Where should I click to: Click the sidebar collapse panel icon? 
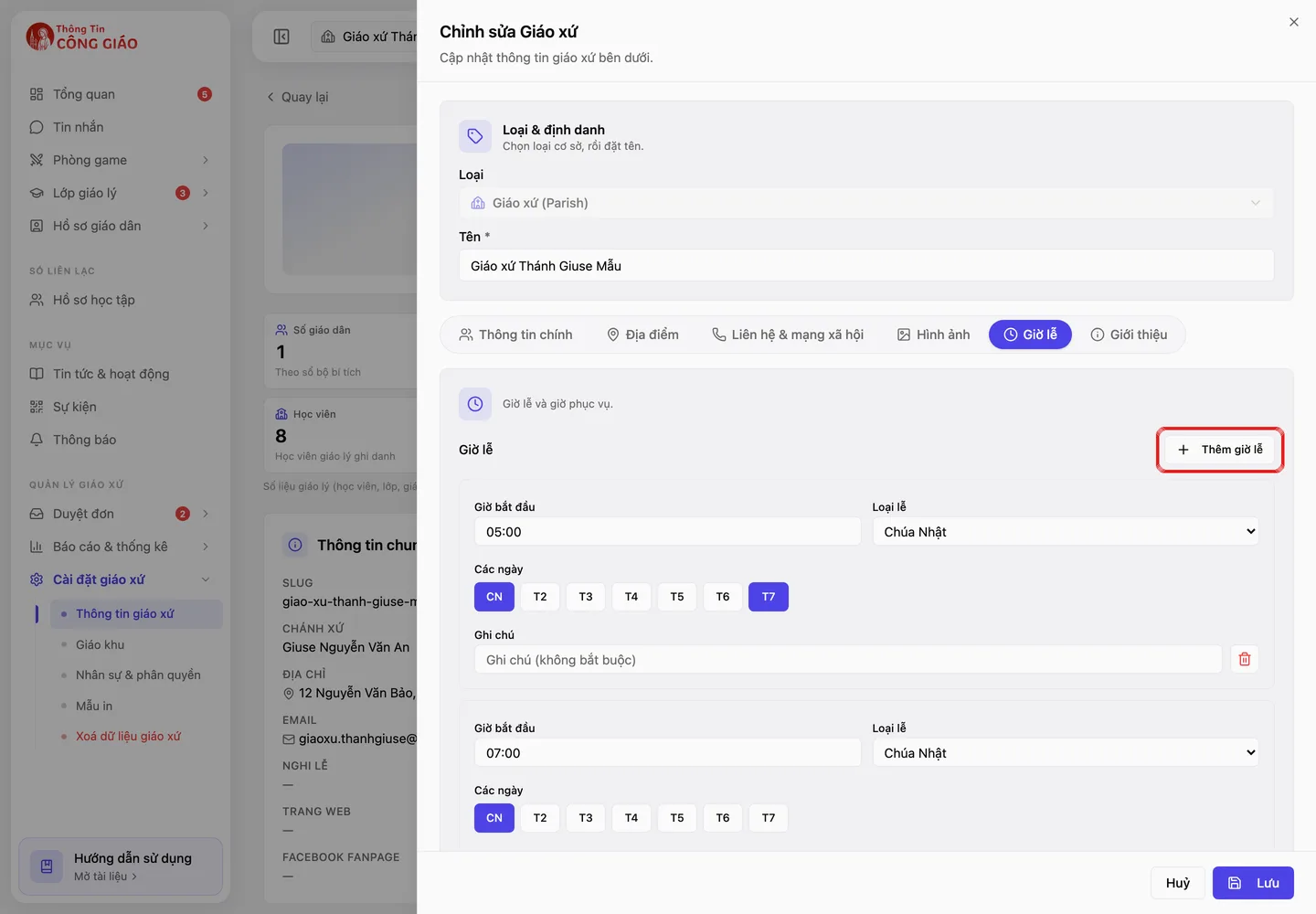point(281,37)
